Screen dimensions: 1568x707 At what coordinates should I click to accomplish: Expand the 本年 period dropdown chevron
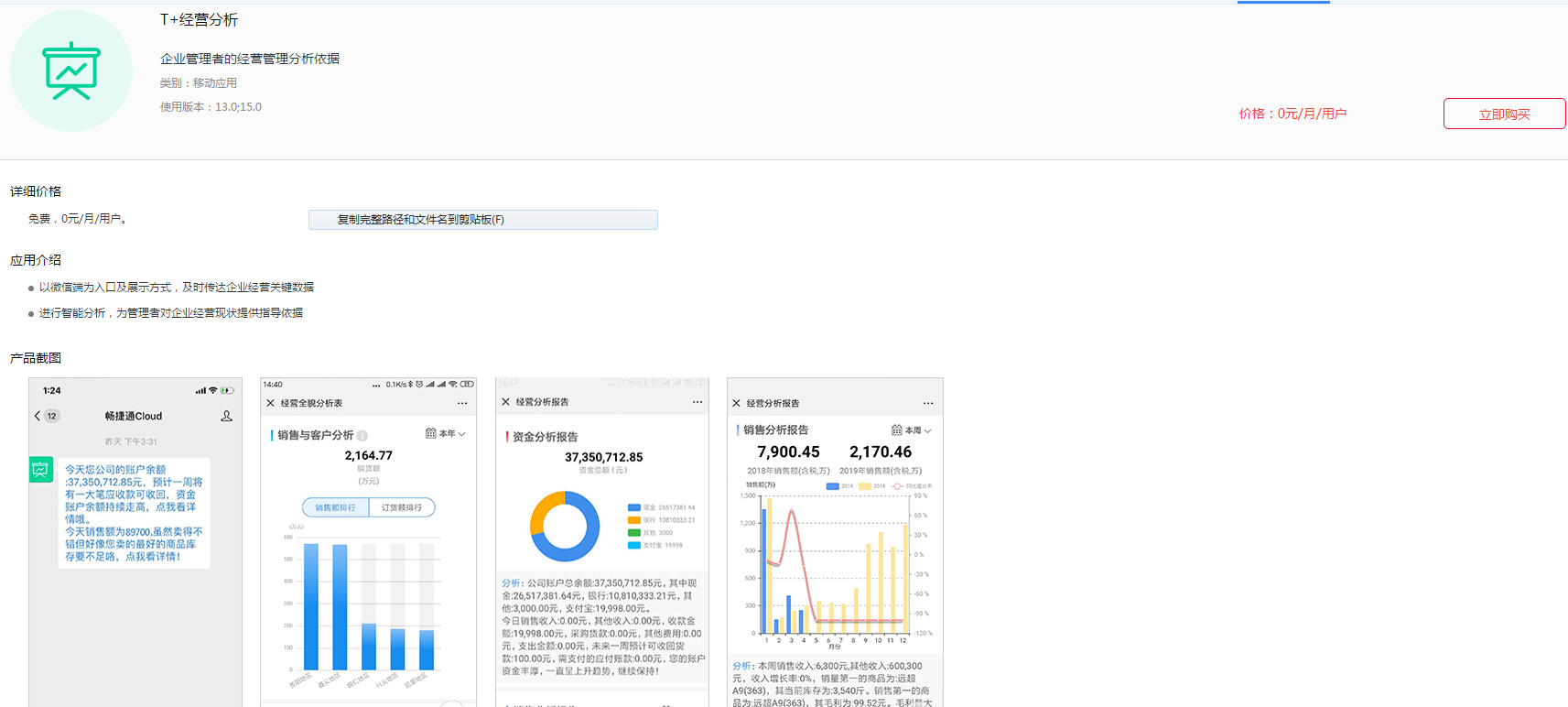click(x=462, y=434)
